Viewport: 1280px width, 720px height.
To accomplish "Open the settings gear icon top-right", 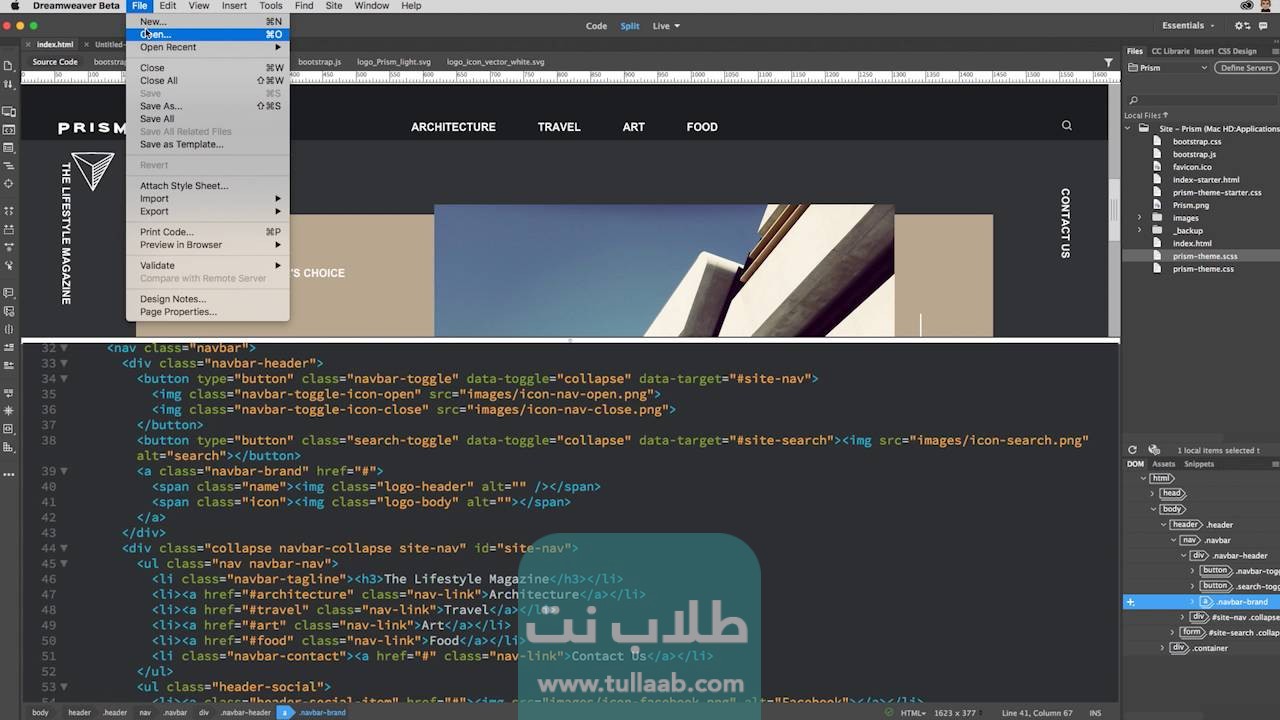I will pos(1240,26).
